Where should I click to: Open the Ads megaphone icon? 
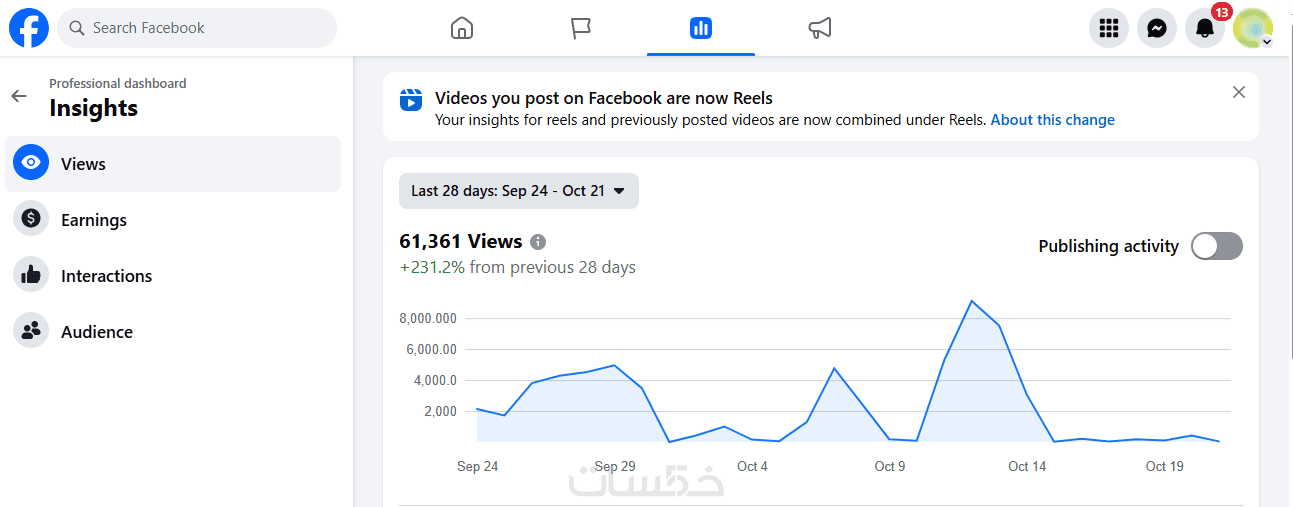tap(820, 28)
